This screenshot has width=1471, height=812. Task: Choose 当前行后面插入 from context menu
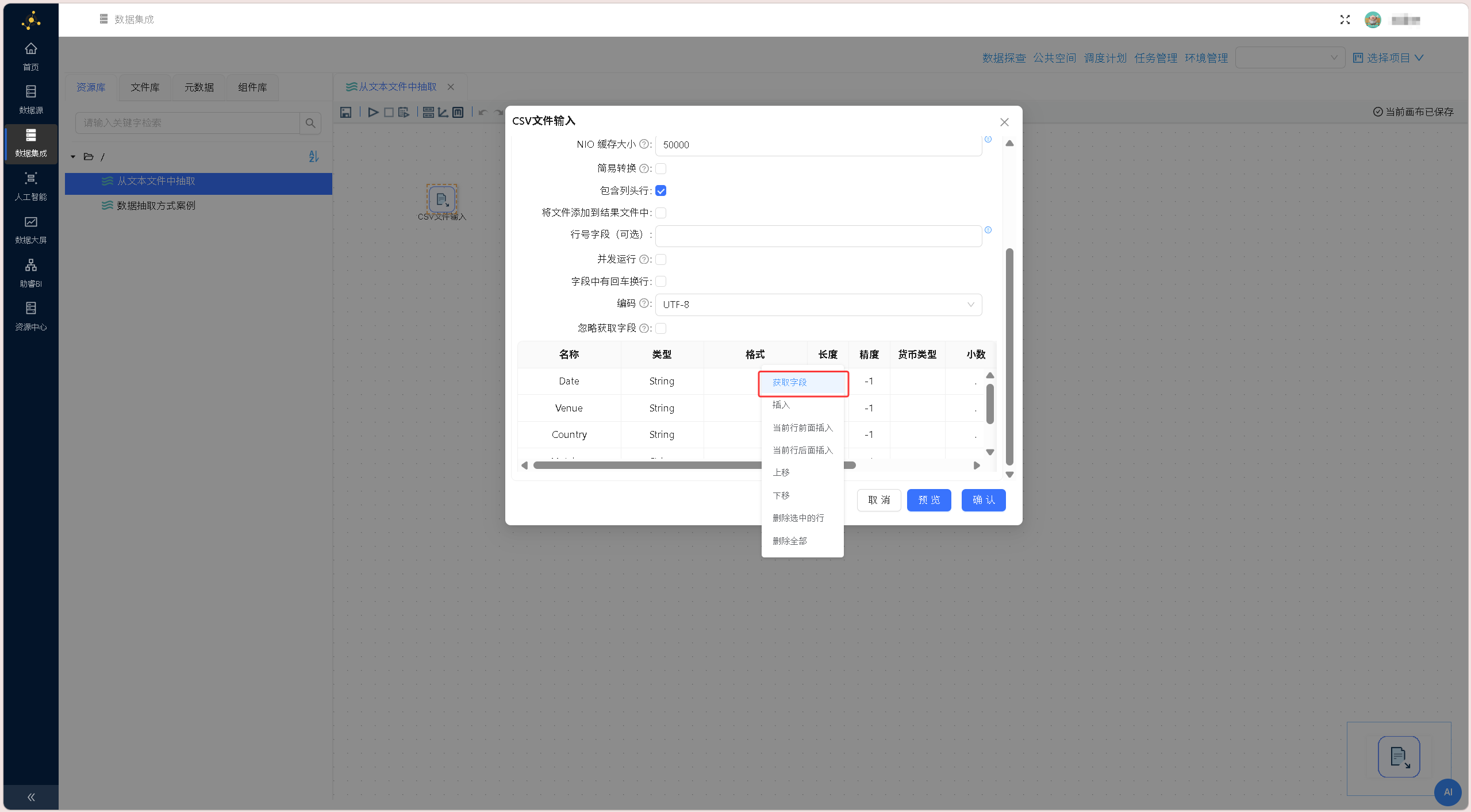(x=802, y=451)
